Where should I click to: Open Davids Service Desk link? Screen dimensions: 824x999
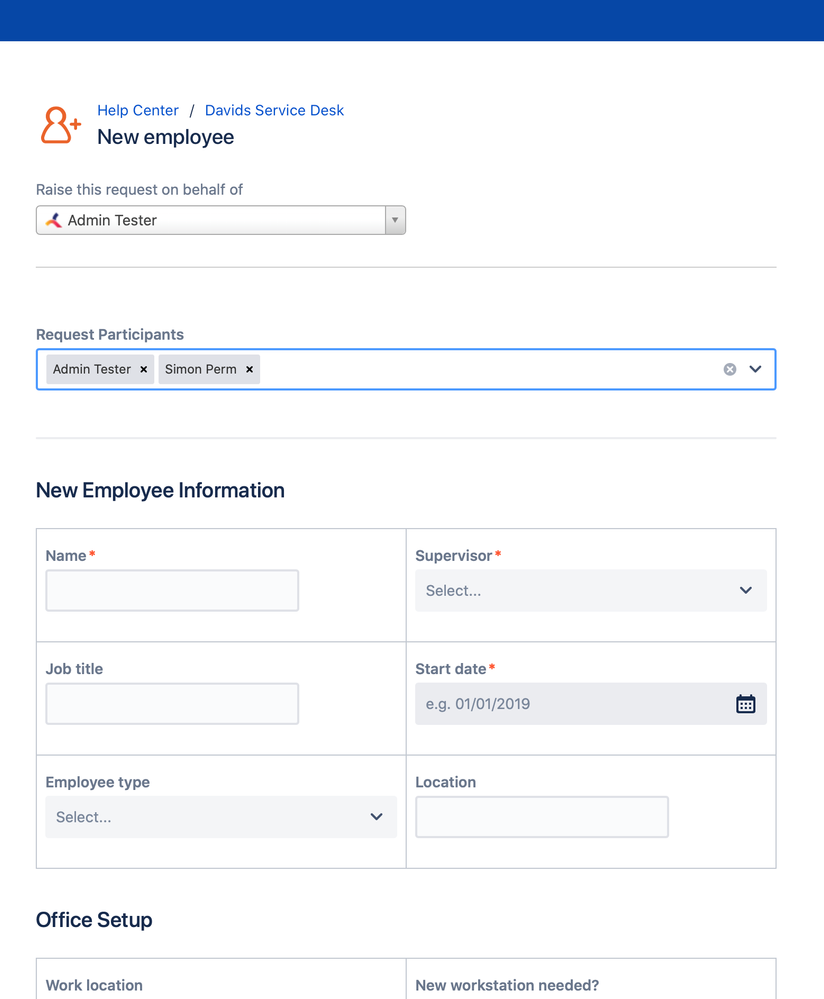[x=274, y=110]
